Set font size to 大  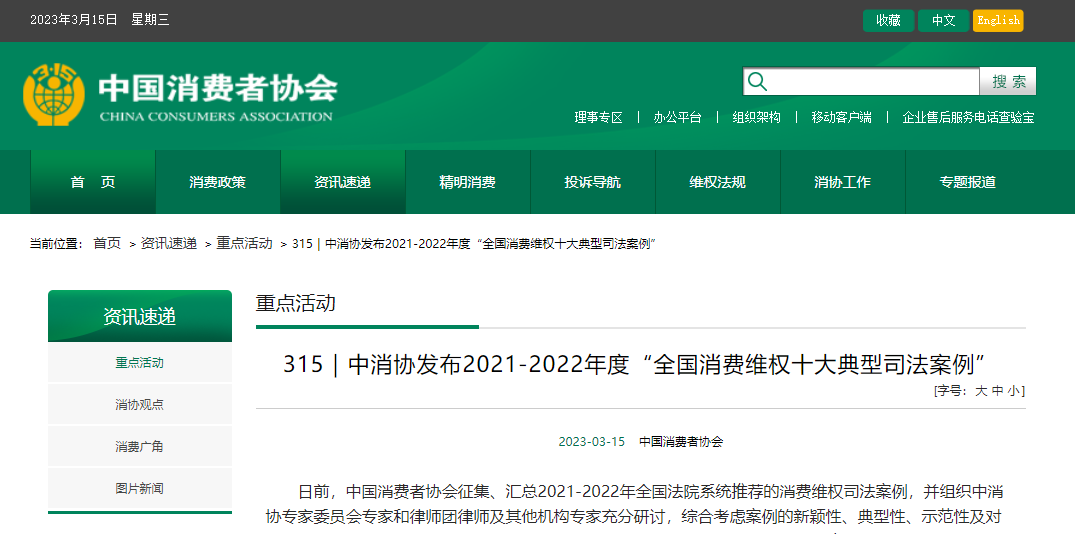point(981,391)
